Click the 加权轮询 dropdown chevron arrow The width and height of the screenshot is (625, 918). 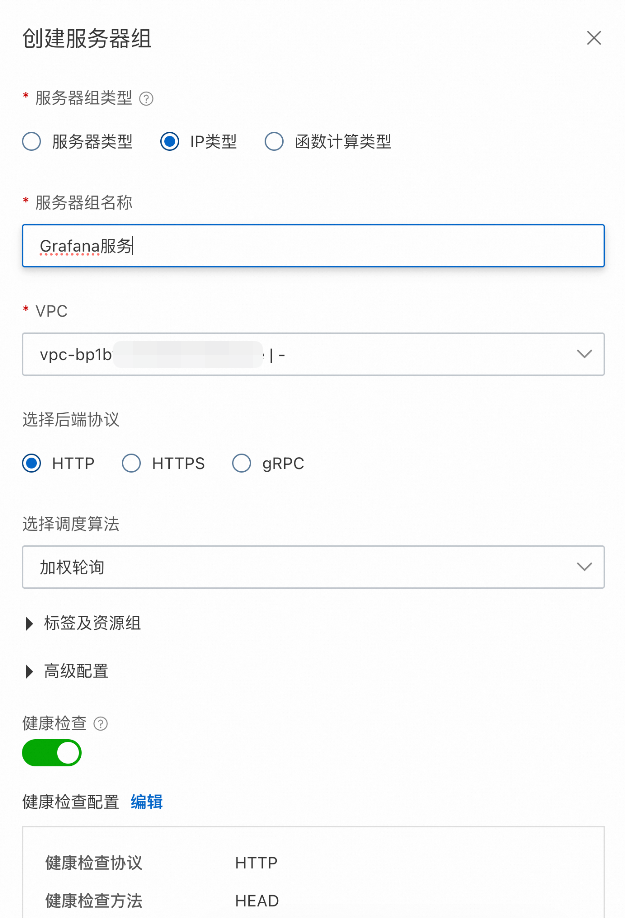584,567
